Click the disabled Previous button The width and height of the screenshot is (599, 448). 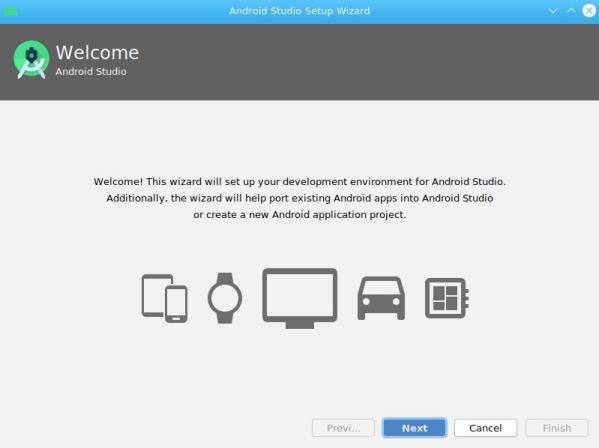343,428
